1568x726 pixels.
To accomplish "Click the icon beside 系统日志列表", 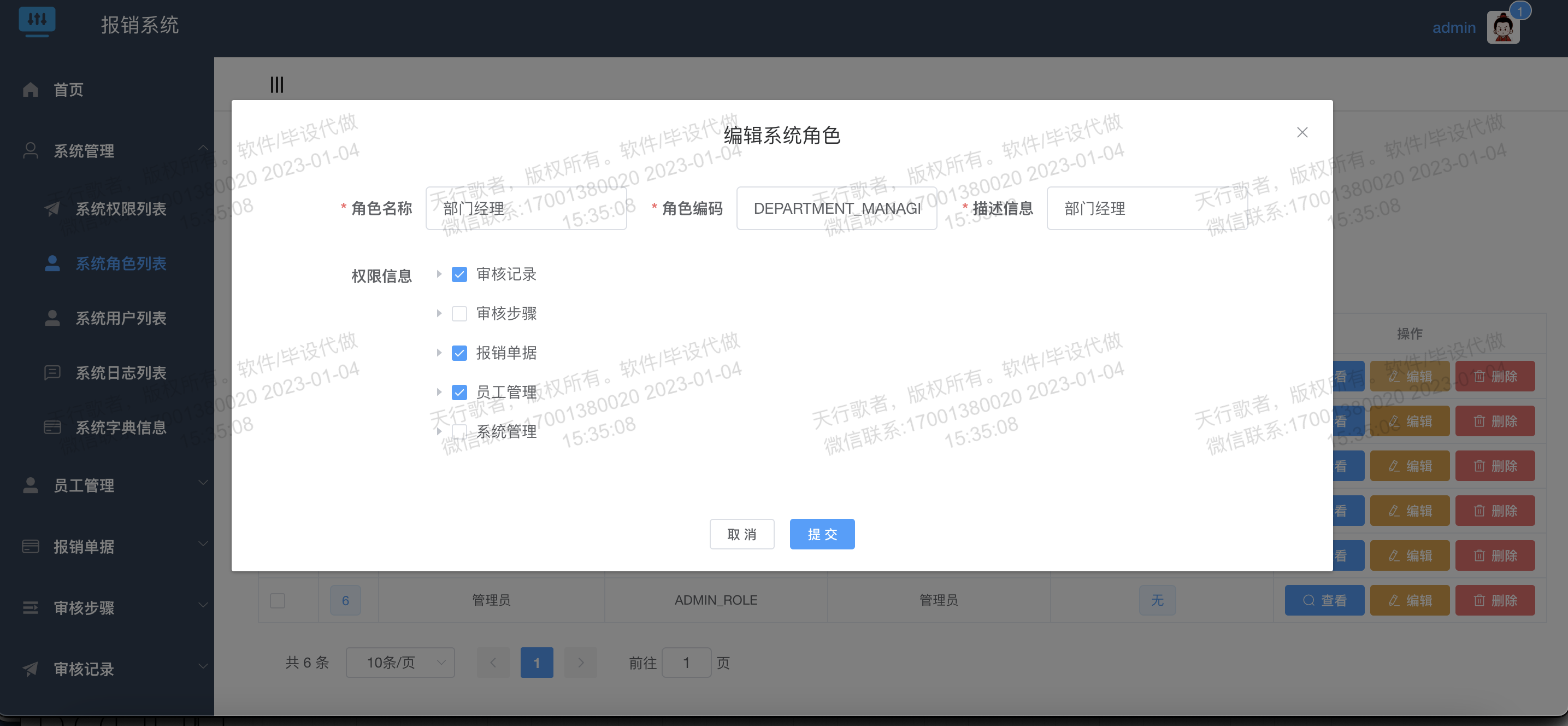I will tap(52, 372).
